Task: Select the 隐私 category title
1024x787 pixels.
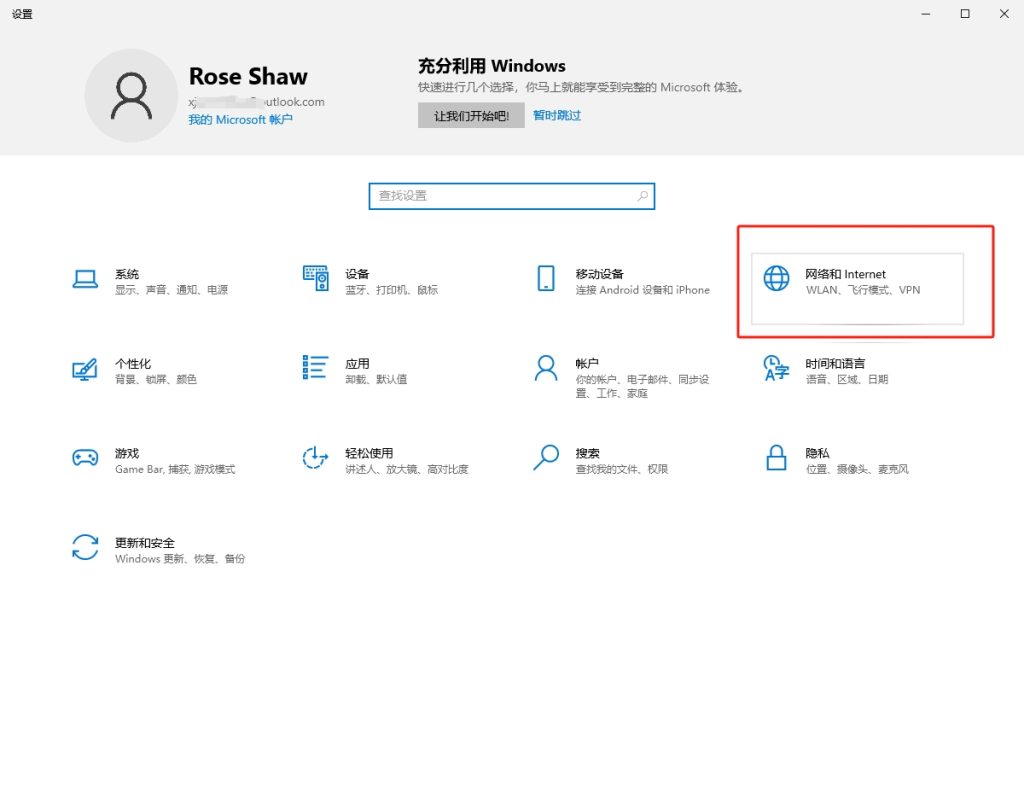Action: [x=817, y=453]
